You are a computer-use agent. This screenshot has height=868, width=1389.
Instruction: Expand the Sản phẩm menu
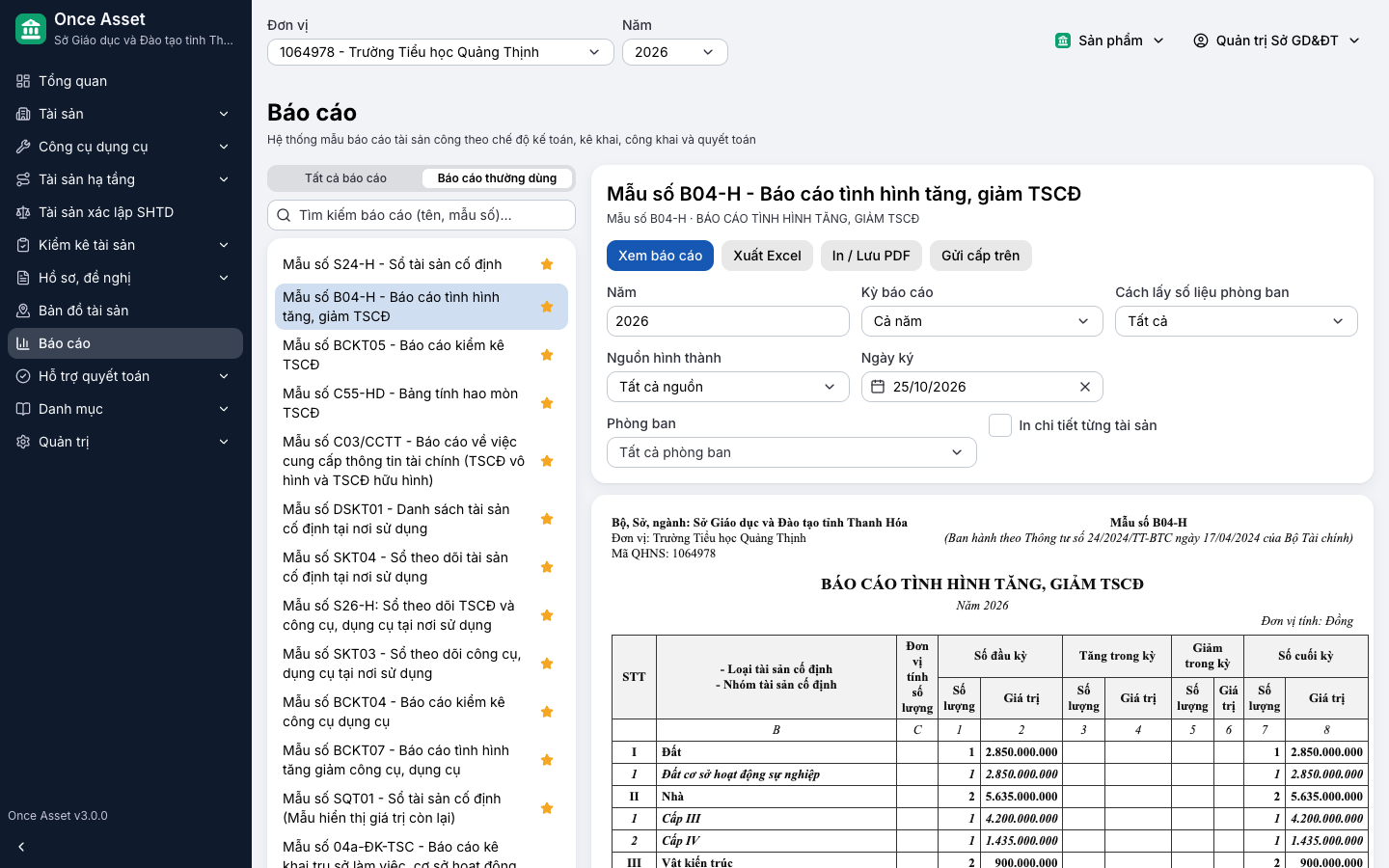[x=1110, y=41]
